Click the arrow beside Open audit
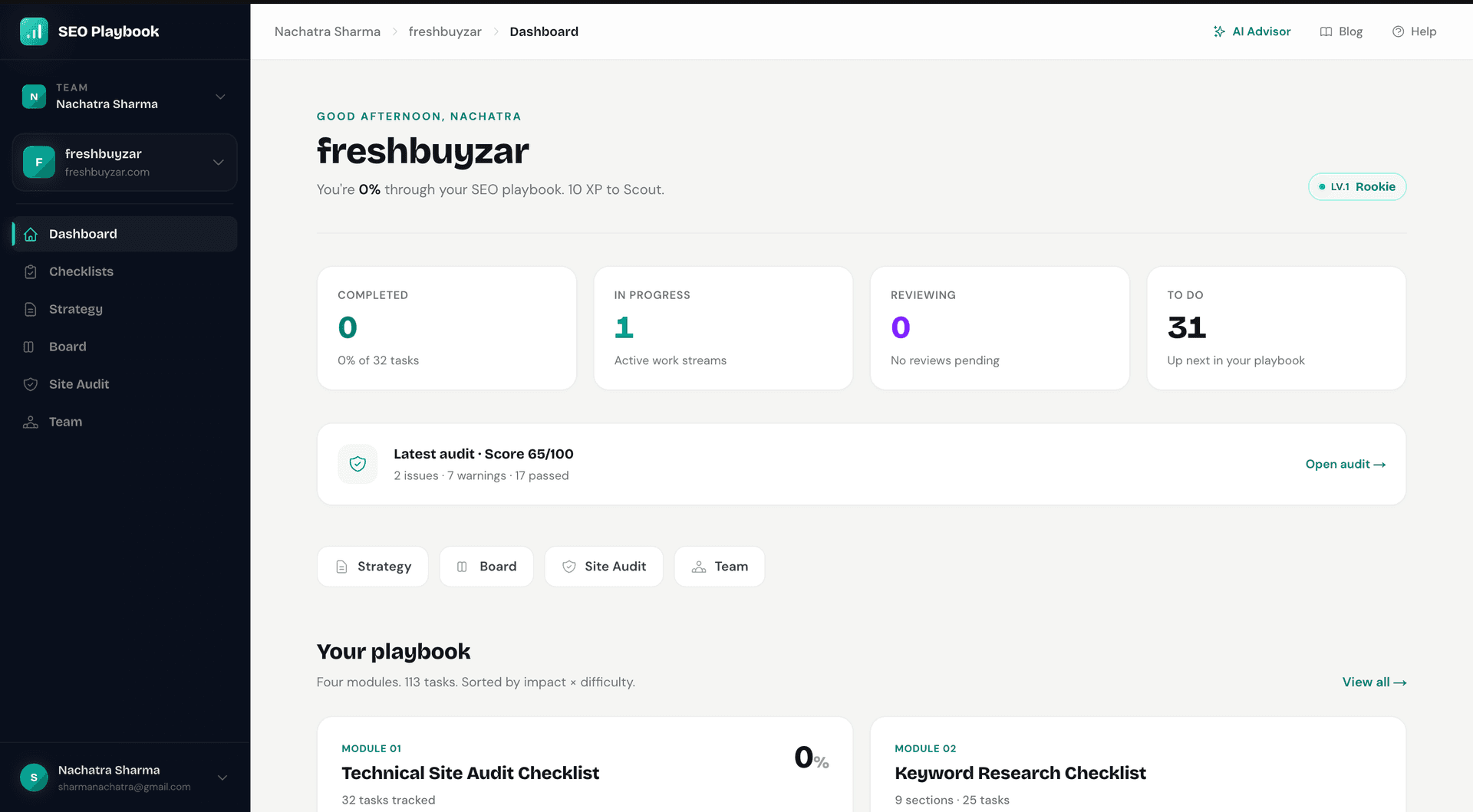 (x=1379, y=465)
